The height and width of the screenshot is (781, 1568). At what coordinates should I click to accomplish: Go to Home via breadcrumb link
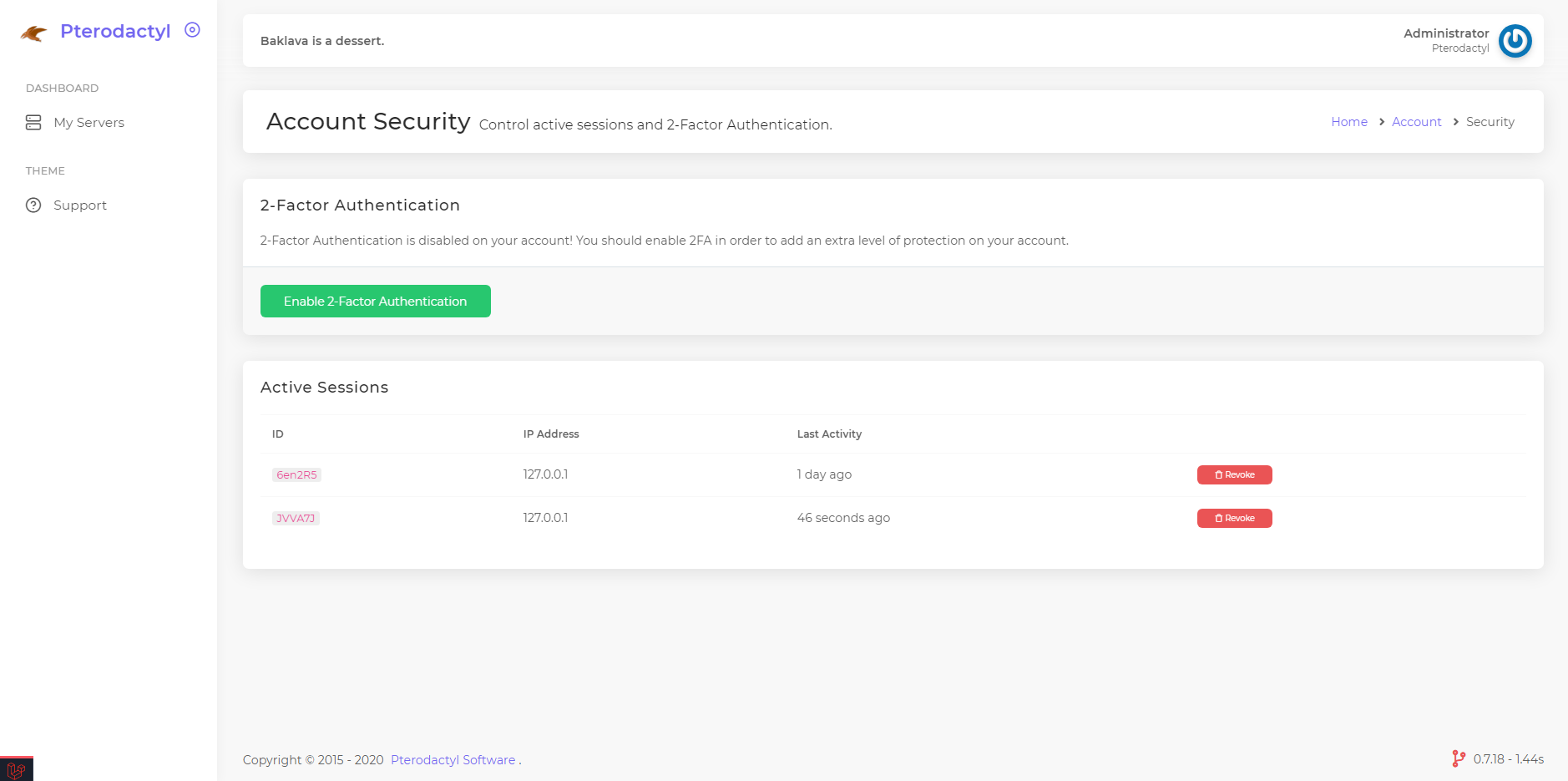pos(1348,122)
